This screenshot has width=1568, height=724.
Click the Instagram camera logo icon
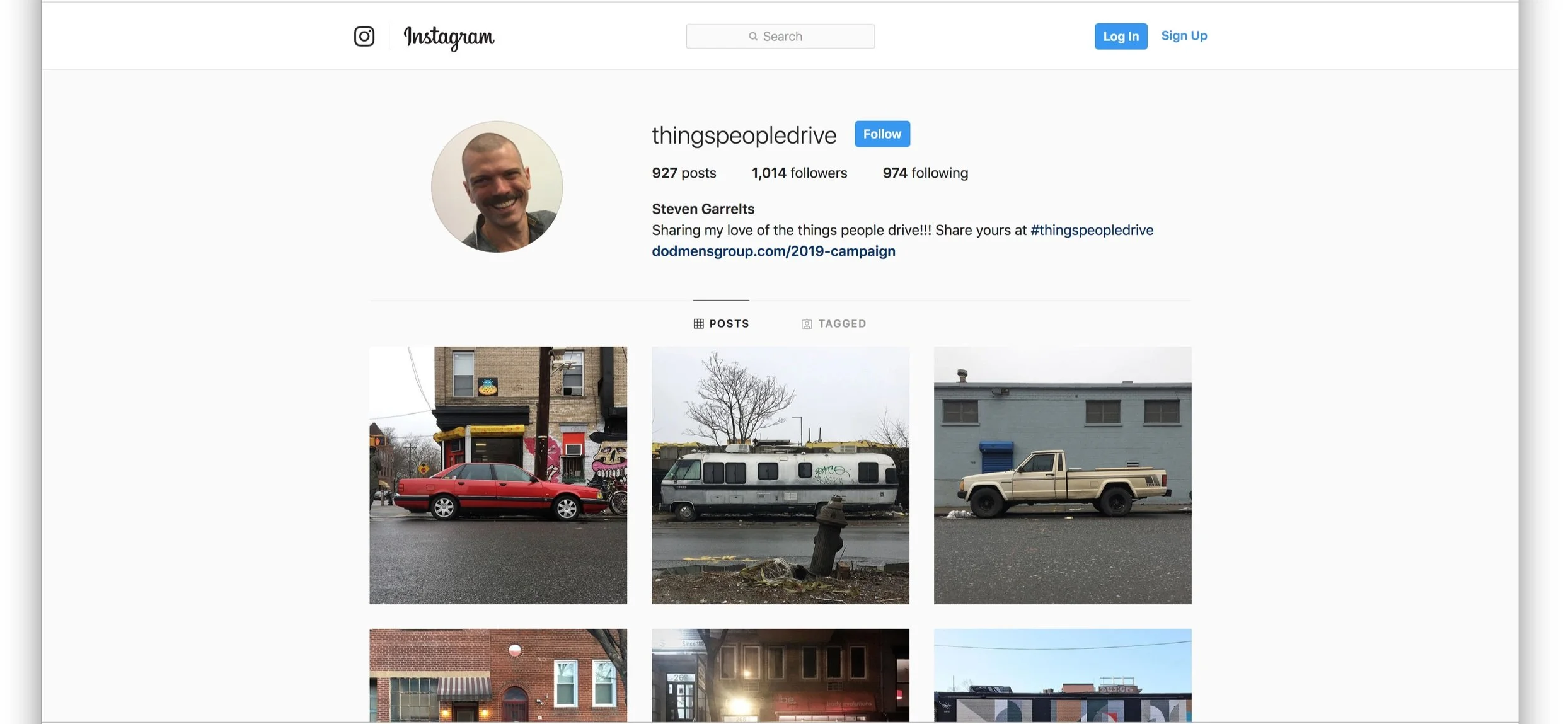(364, 36)
